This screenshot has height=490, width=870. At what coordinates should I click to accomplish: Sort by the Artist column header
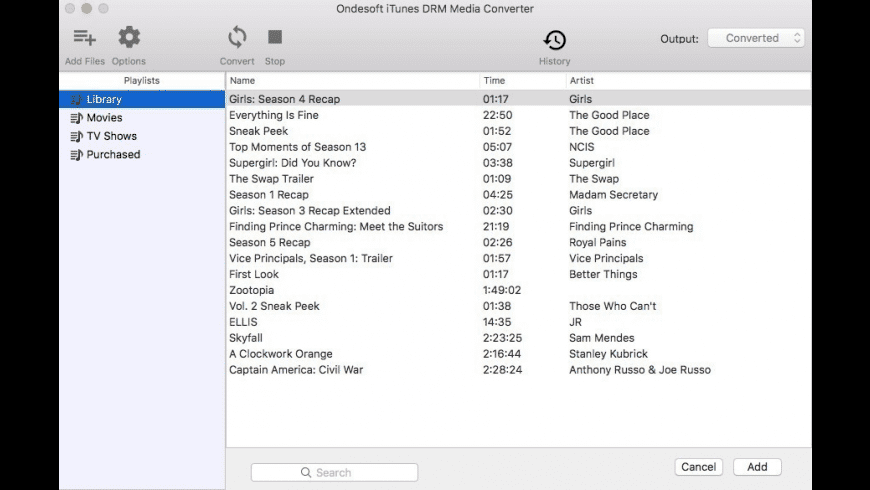689,80
